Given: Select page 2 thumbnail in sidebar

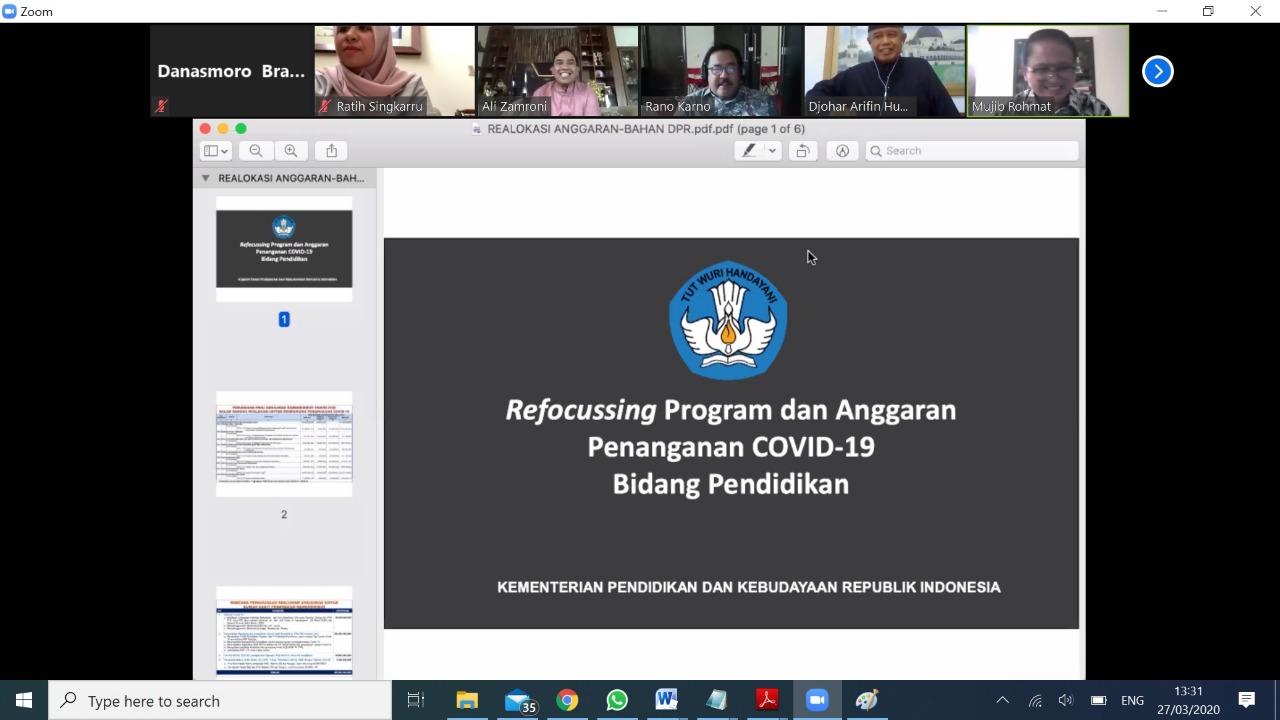Looking at the screenshot, I should point(284,444).
